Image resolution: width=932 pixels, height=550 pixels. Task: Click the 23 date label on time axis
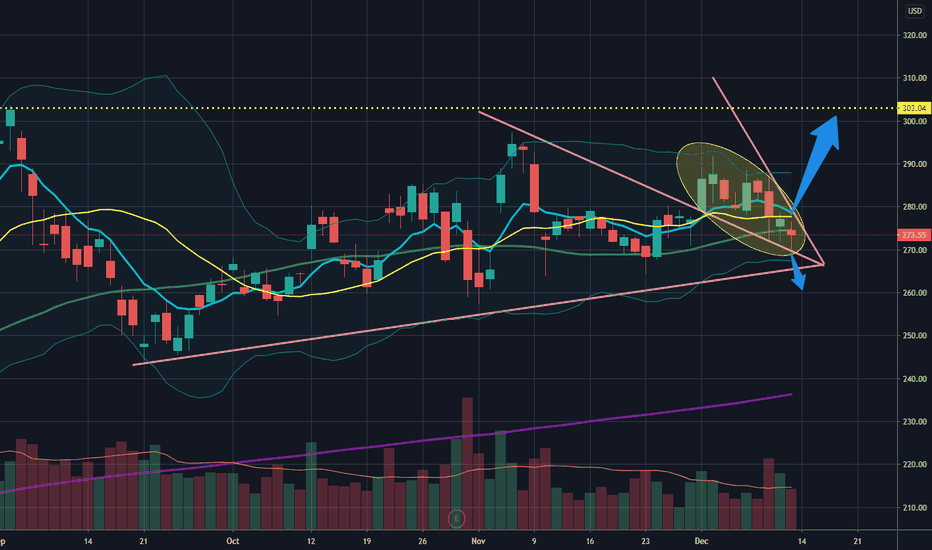[x=646, y=541]
